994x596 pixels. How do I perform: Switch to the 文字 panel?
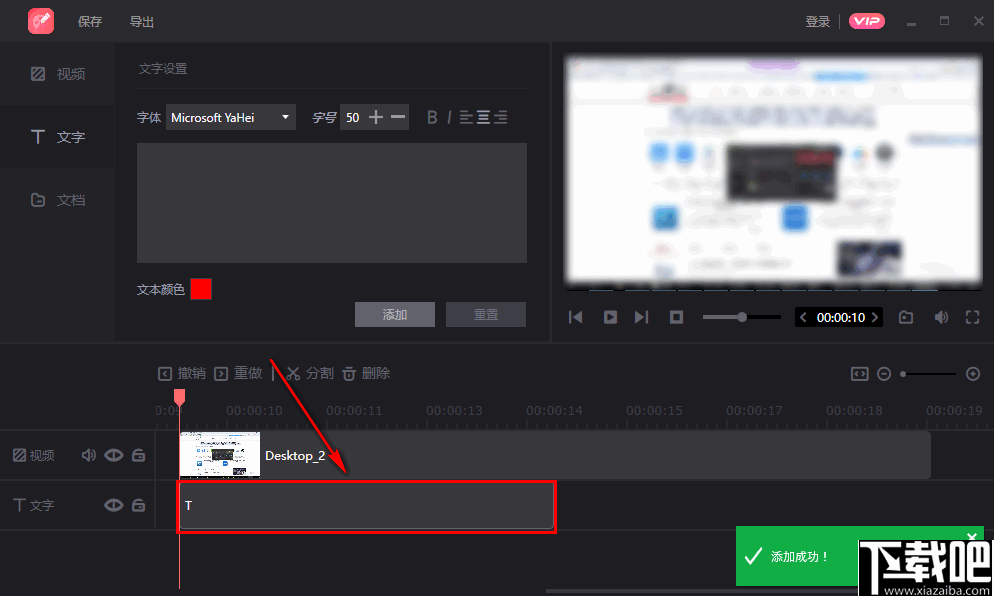56,137
